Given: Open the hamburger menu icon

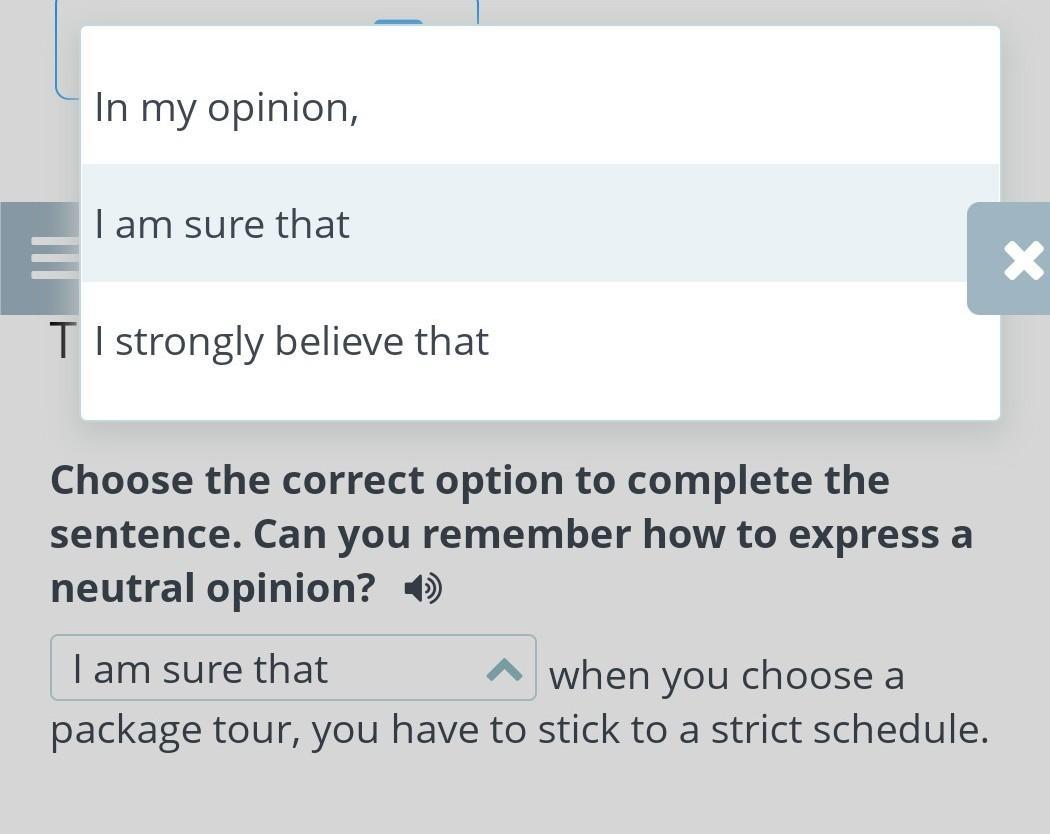Looking at the screenshot, I should pyautogui.click(x=52, y=258).
